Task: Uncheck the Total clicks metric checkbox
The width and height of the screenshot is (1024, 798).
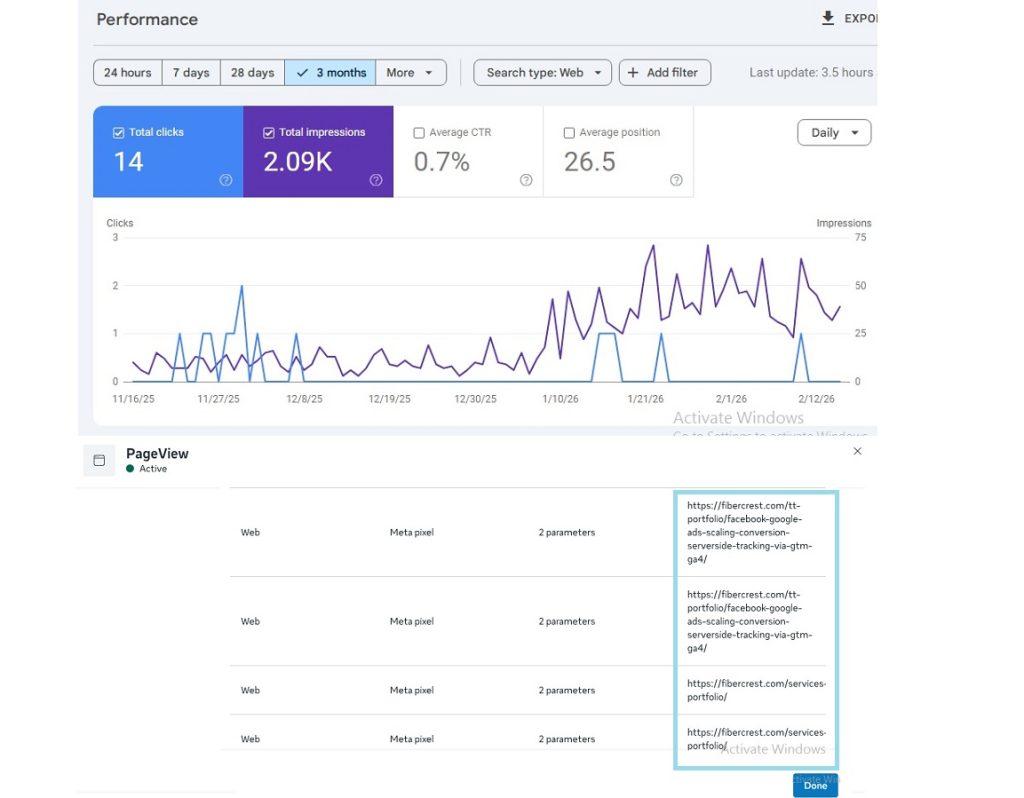Action: point(118,131)
